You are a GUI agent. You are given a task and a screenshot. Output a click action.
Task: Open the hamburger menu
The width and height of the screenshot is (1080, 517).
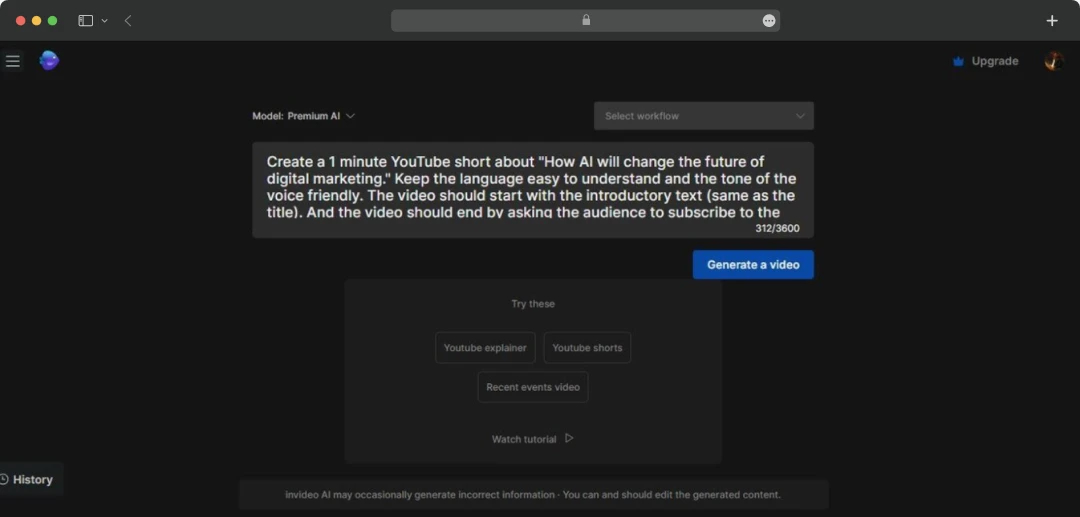pyautogui.click(x=12, y=61)
